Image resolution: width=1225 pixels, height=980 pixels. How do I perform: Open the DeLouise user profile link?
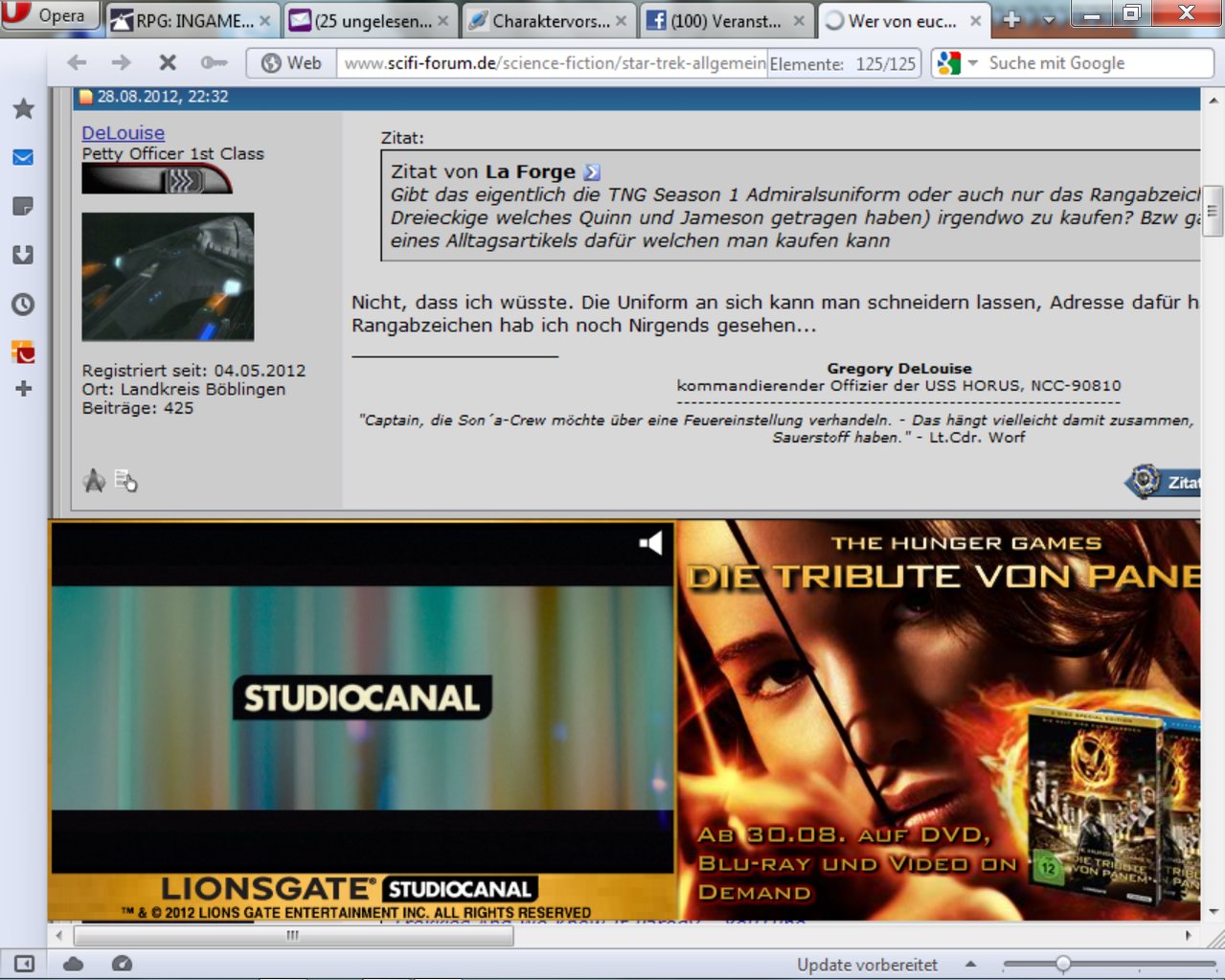123,133
